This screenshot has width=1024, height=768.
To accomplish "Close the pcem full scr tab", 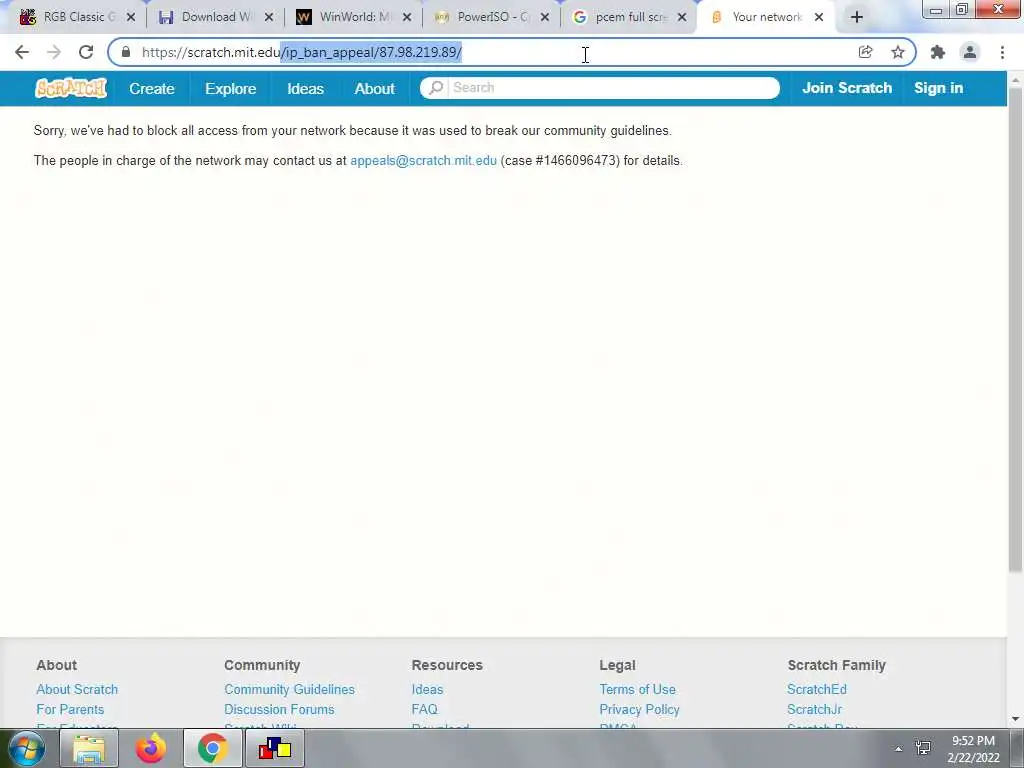I will tap(682, 18).
